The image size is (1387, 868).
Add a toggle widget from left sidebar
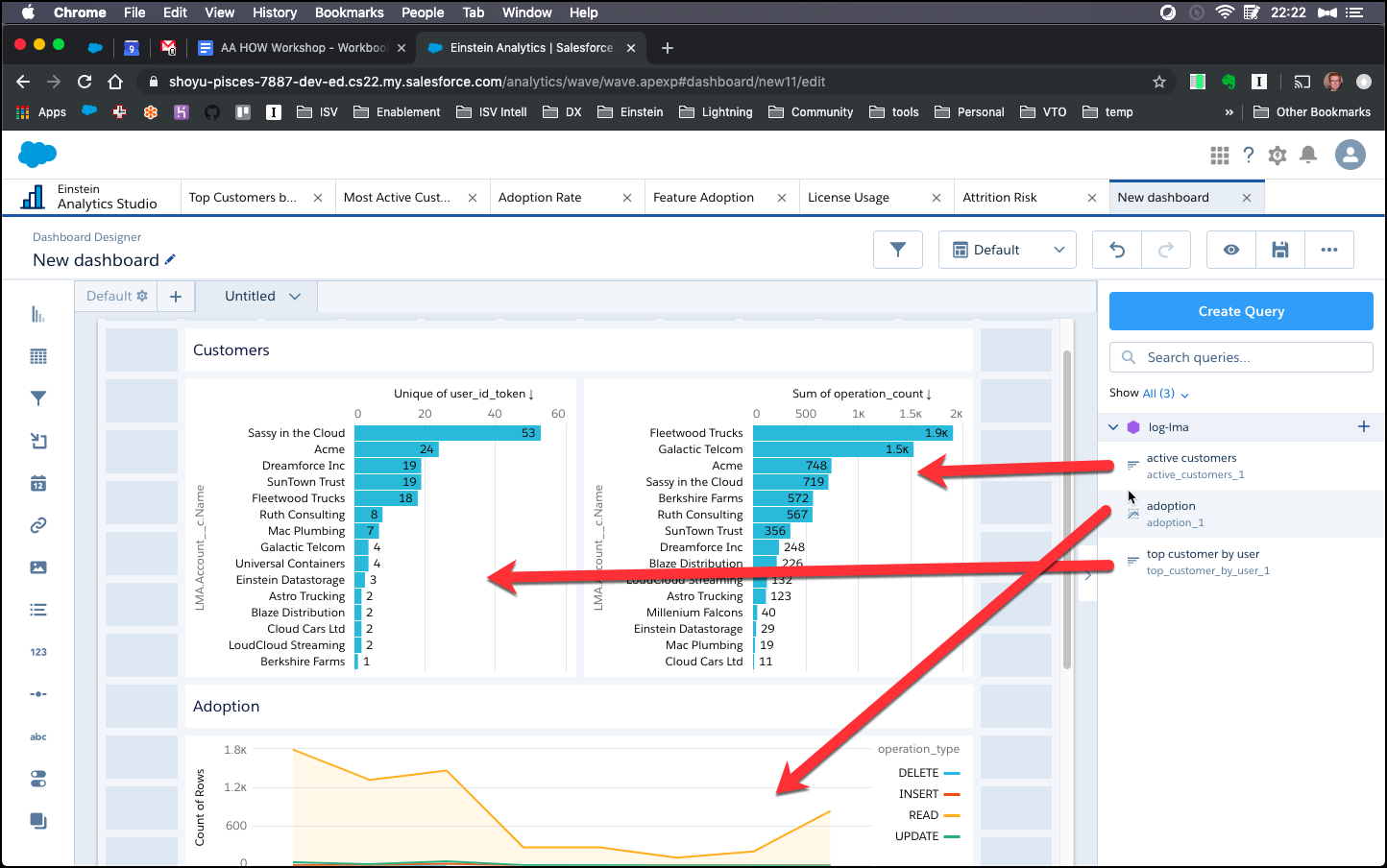point(38,779)
